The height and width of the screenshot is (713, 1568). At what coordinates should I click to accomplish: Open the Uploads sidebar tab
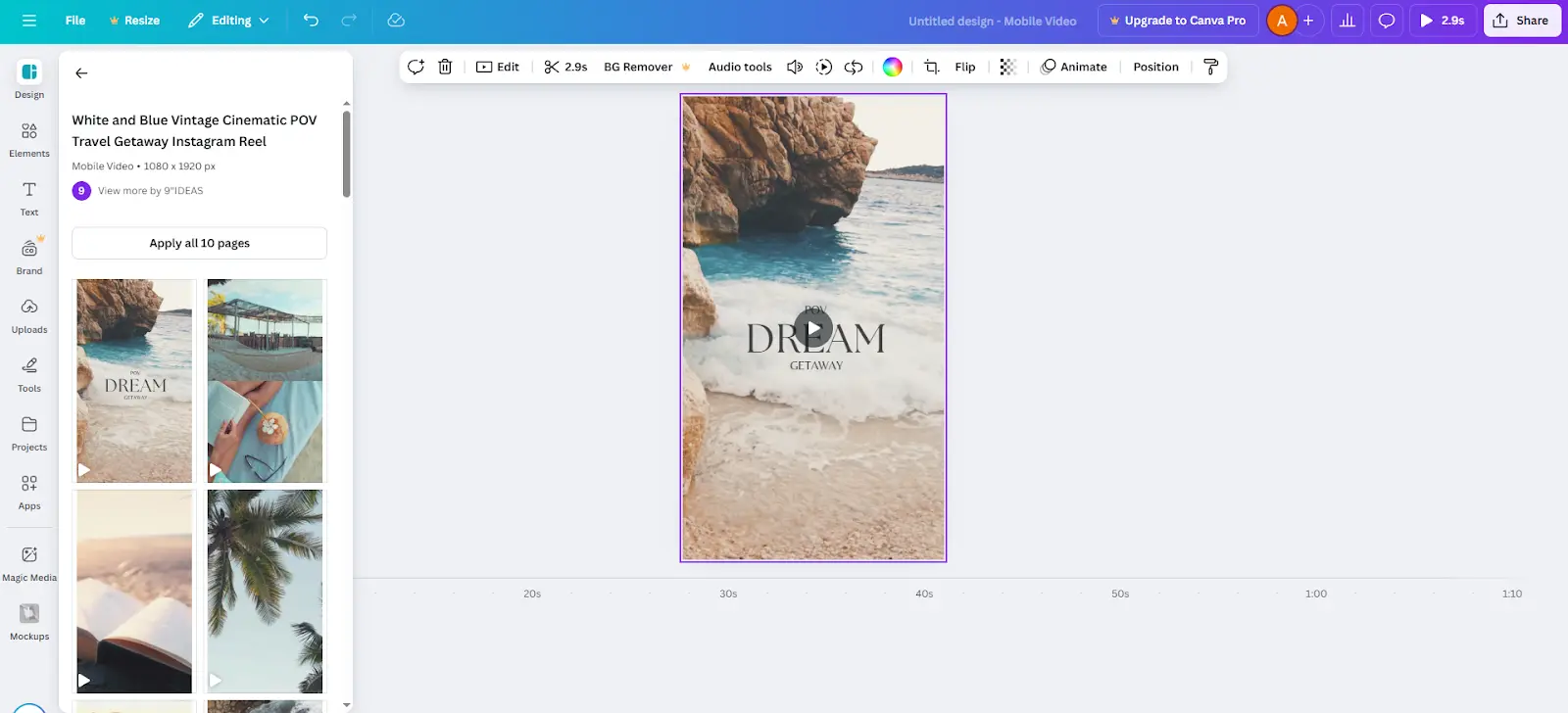29,315
